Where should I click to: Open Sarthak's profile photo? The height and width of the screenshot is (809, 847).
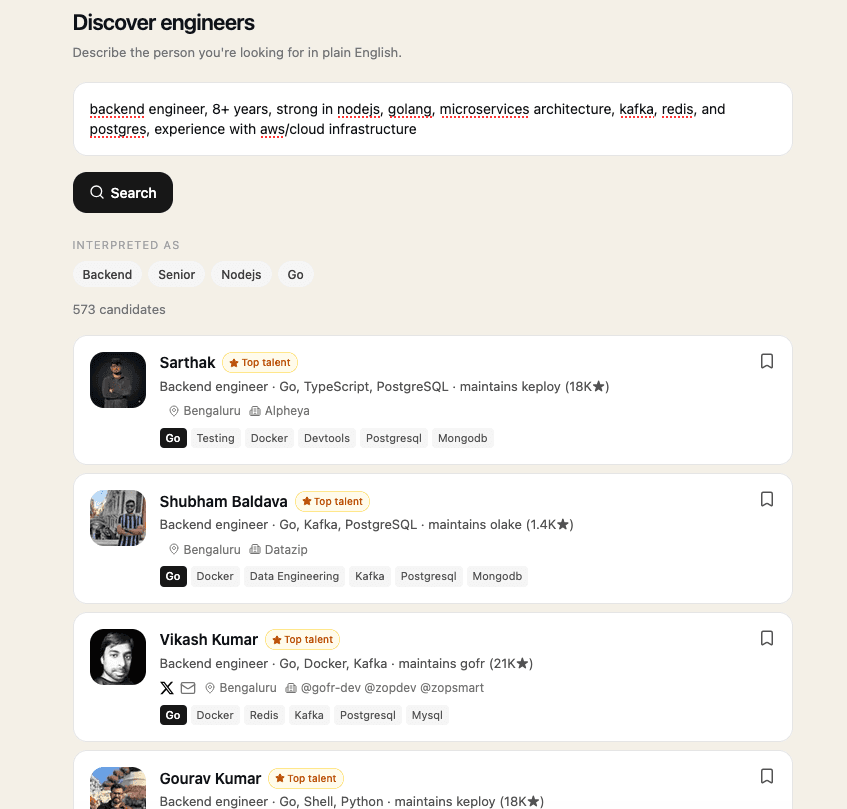pyautogui.click(x=118, y=380)
